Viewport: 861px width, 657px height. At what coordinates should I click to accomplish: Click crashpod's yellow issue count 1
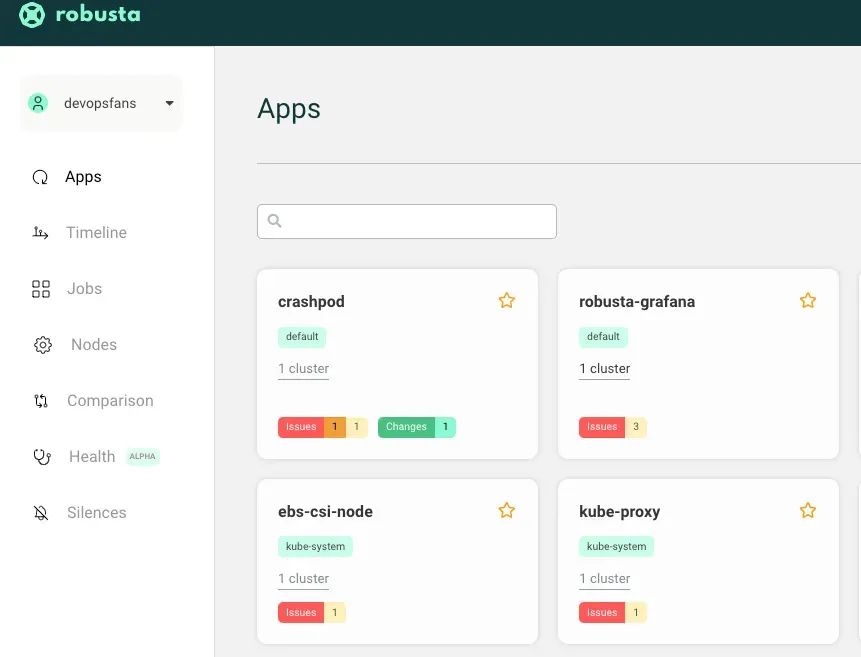click(x=356, y=427)
